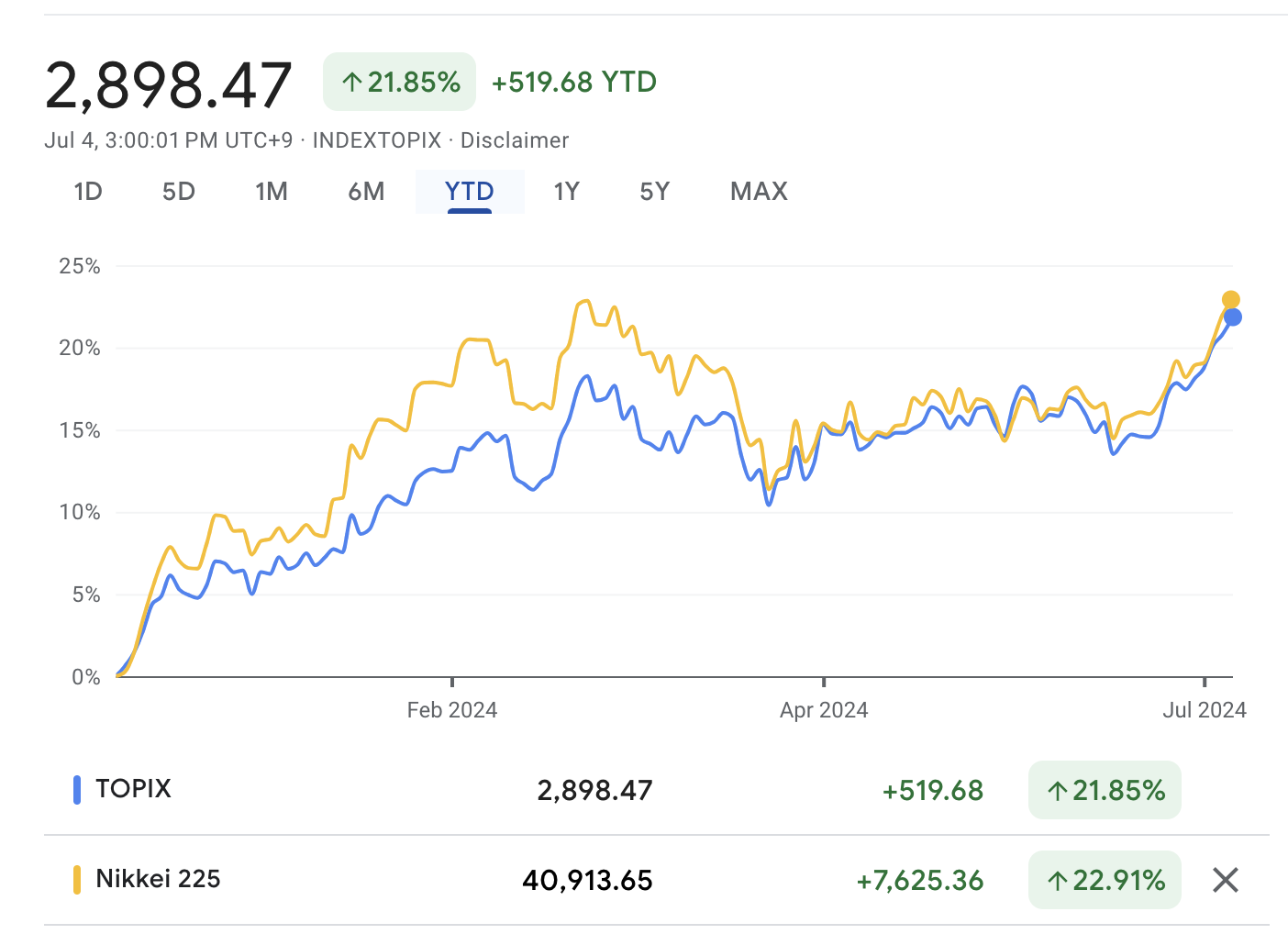Image resolution: width=1288 pixels, height=934 pixels.
Task: Open the 1Y chart view
Action: (566, 192)
